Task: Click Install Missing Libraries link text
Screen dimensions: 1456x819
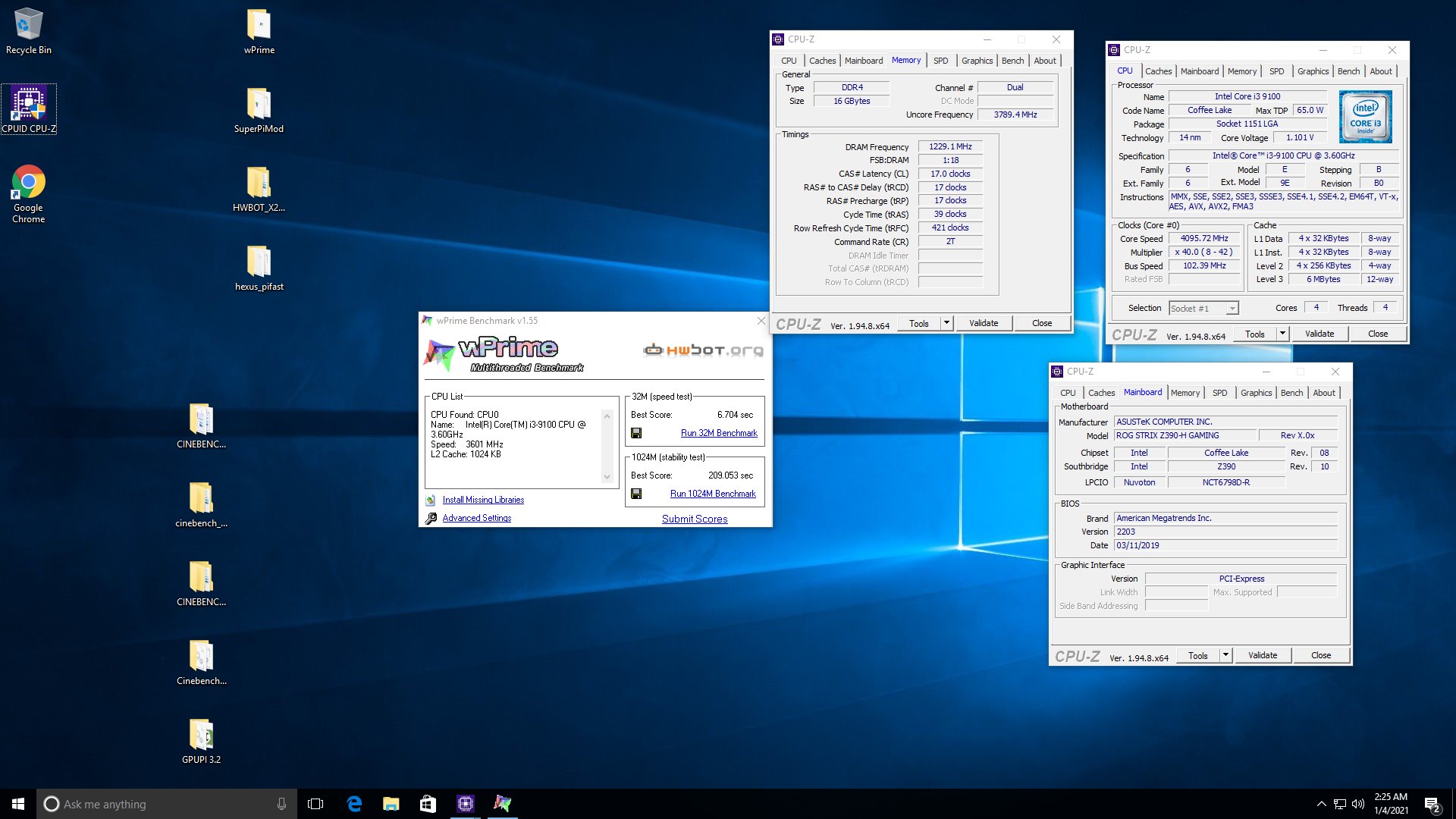Action: coord(483,500)
